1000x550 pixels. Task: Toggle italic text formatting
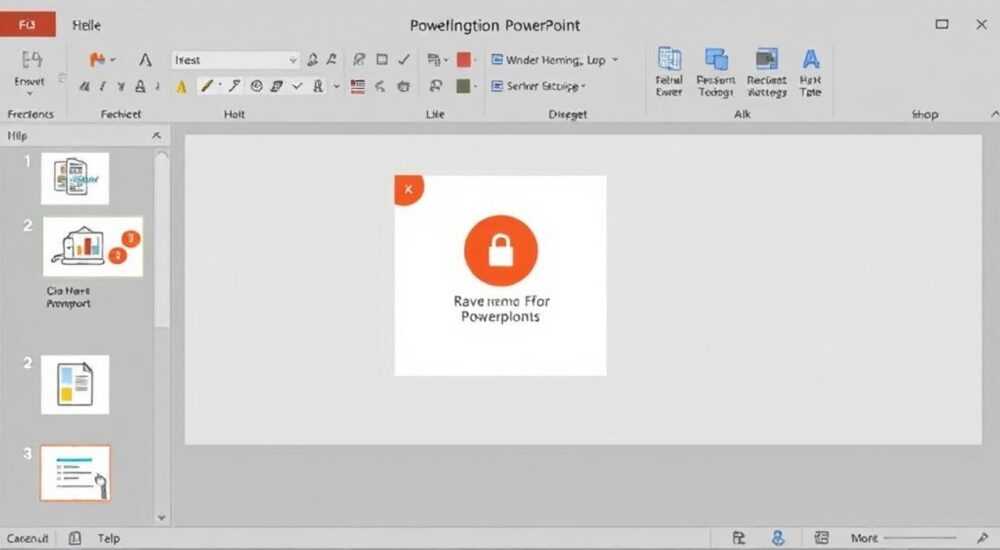103,86
